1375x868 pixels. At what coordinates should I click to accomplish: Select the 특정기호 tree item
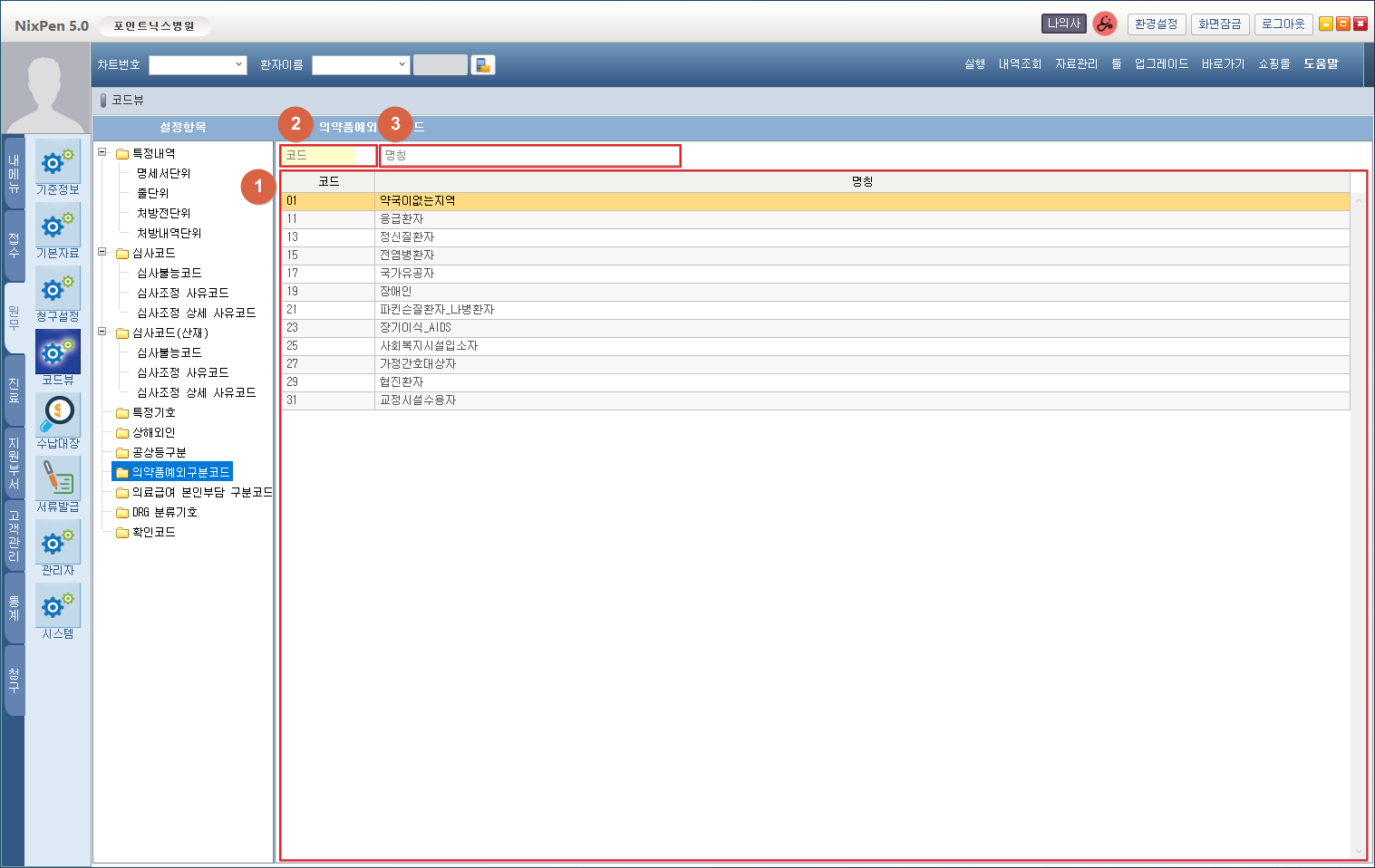click(x=153, y=412)
